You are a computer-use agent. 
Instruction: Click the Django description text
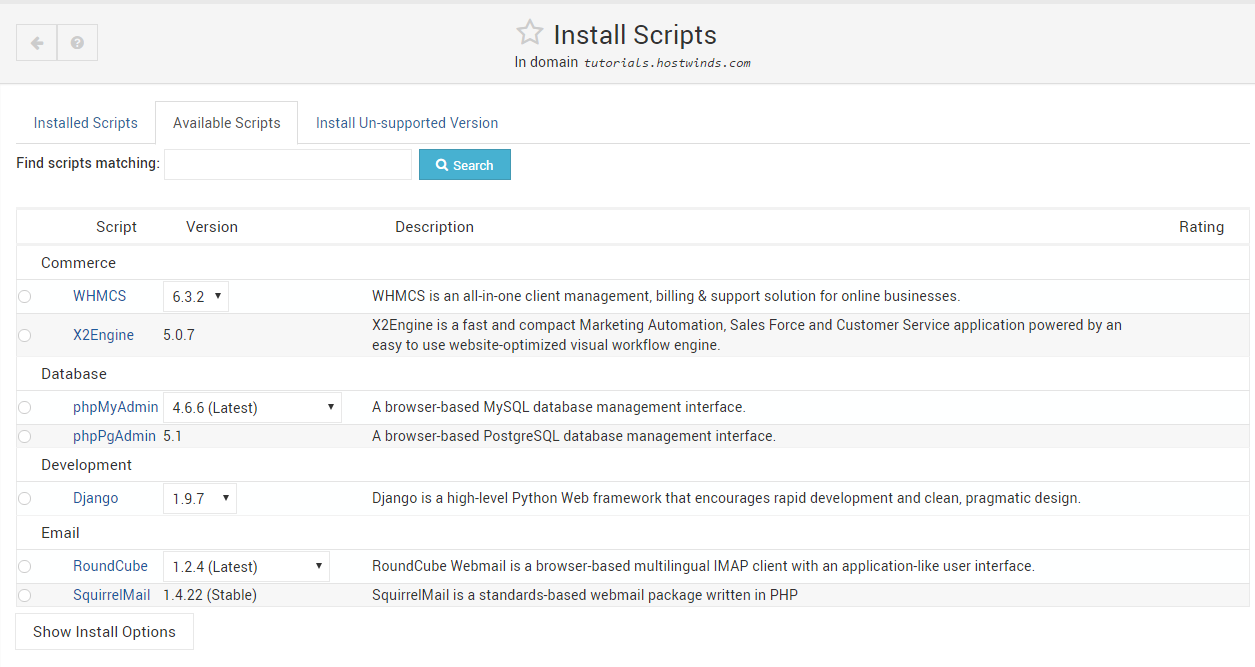click(726, 498)
